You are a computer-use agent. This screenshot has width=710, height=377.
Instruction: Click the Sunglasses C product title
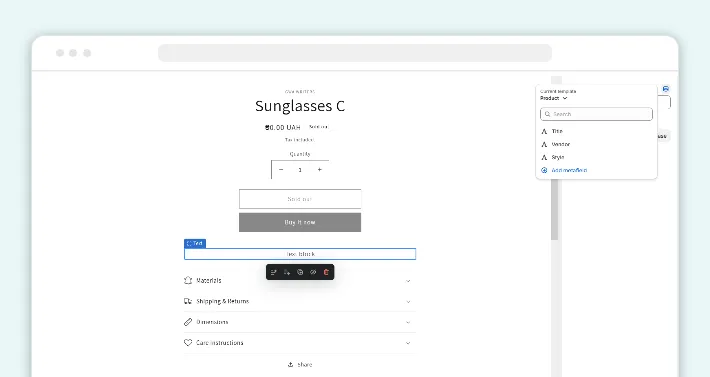click(x=300, y=106)
